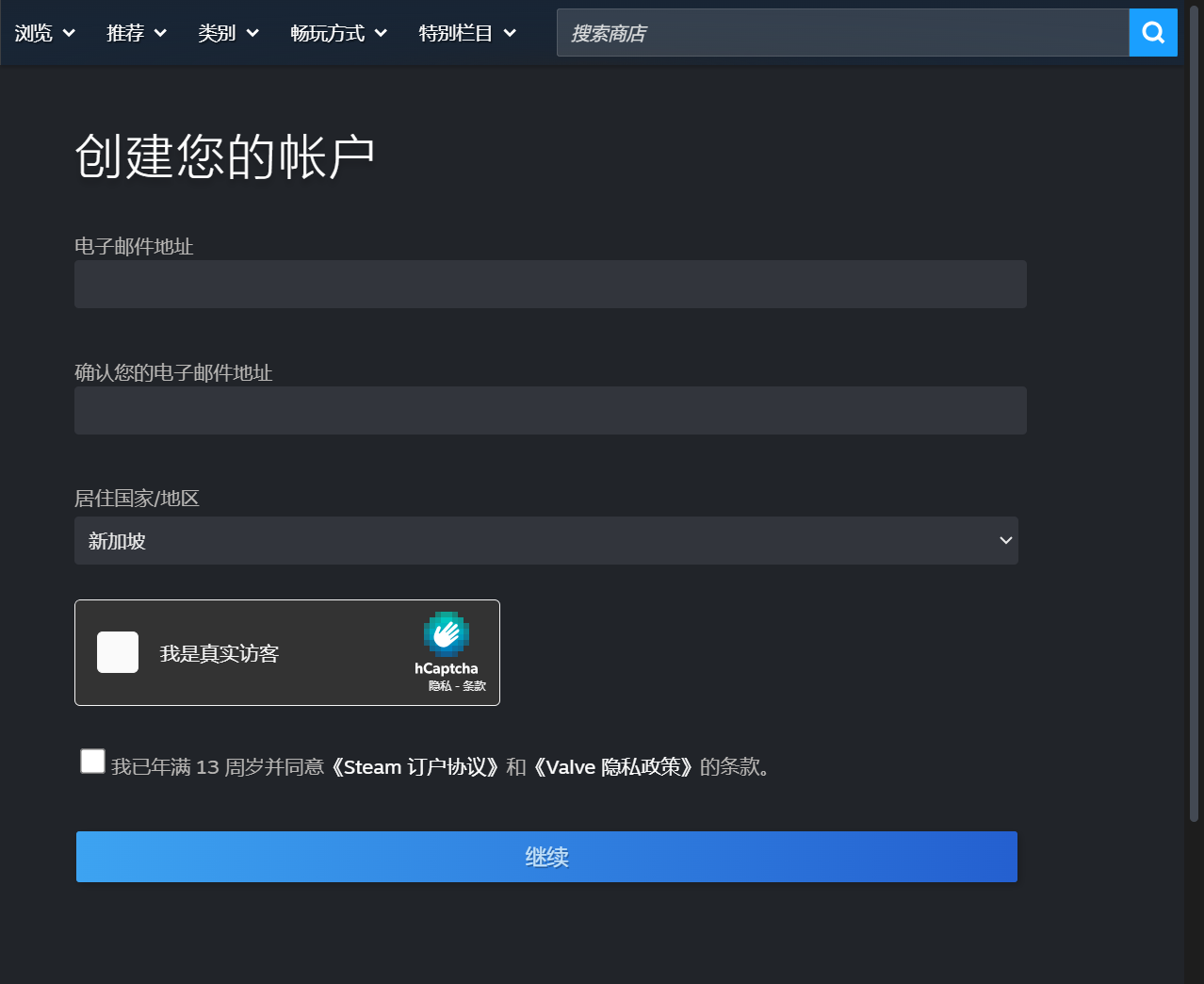Click the hCaptcha 隐私 link
The image size is (1204, 984).
440,686
